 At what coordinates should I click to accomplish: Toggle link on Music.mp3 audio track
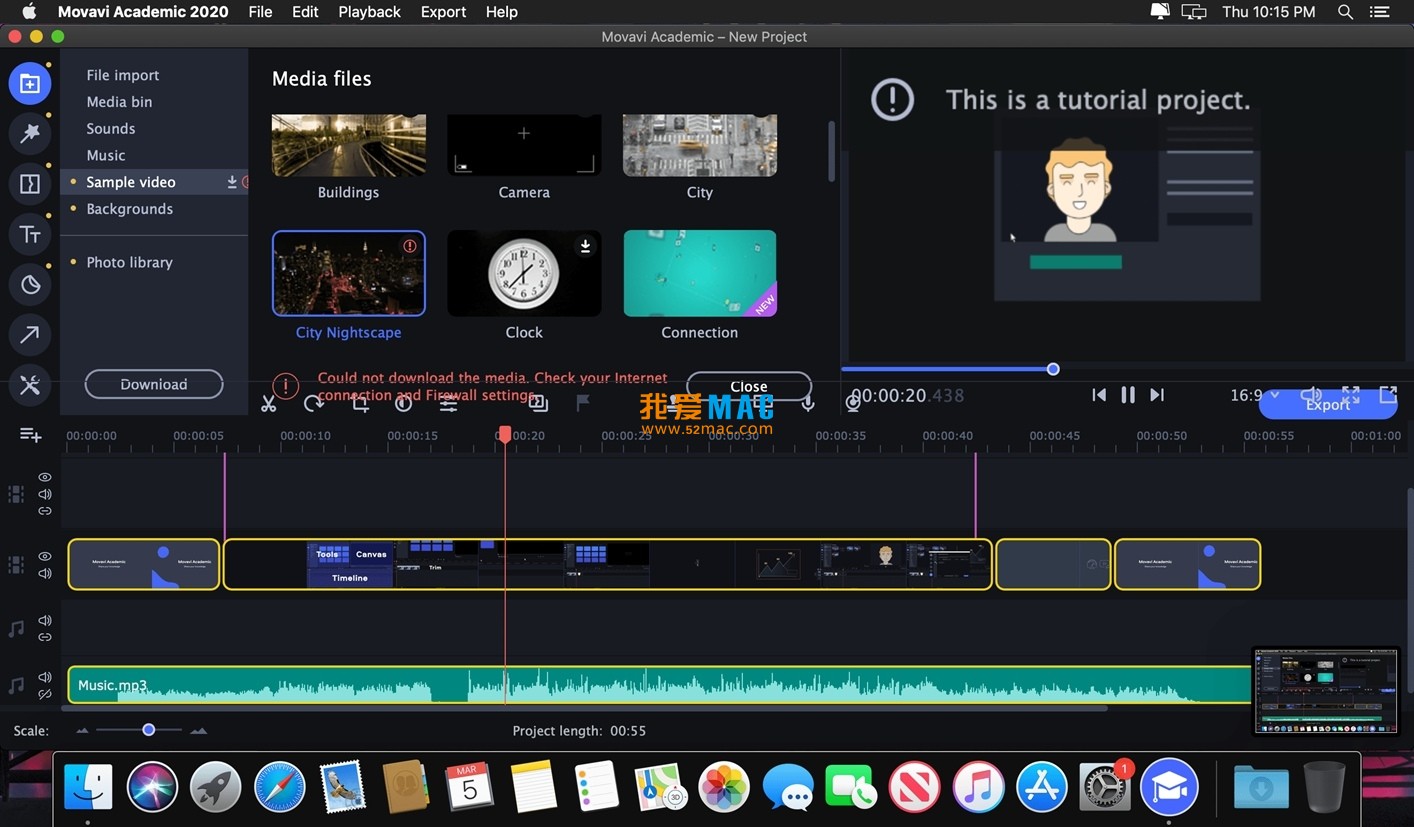[45, 694]
